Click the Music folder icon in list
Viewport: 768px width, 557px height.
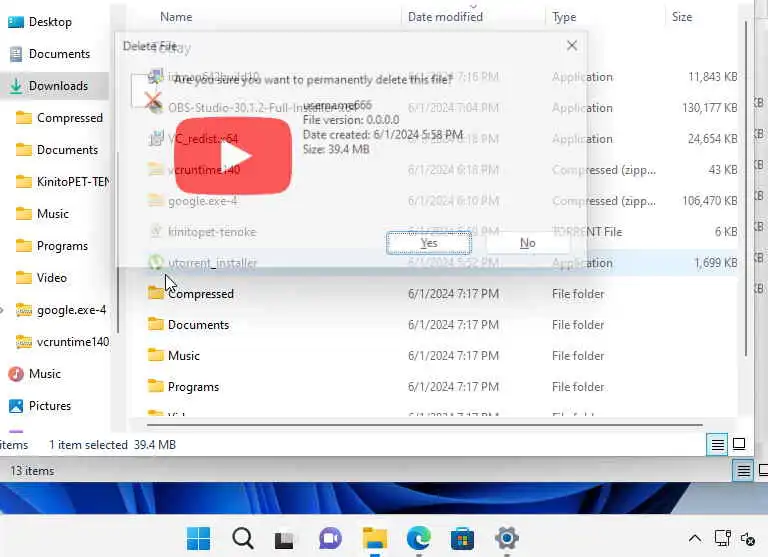156,355
